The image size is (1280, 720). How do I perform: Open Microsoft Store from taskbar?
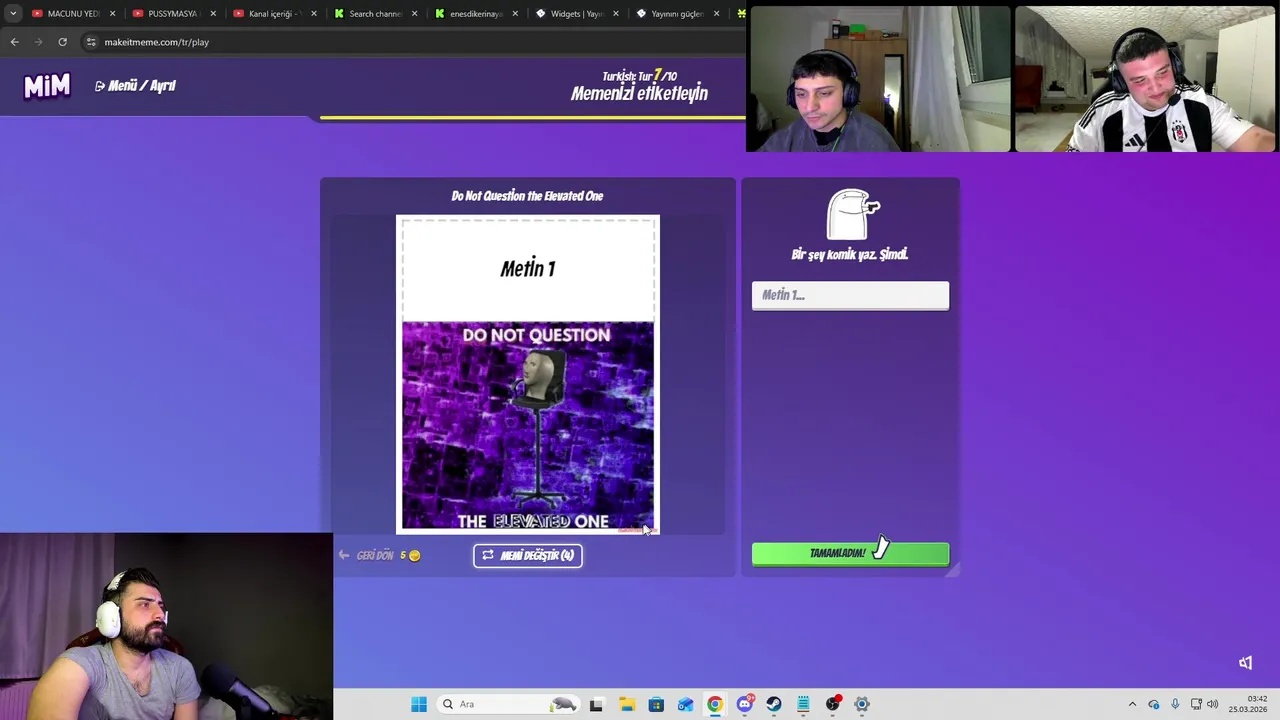656,704
